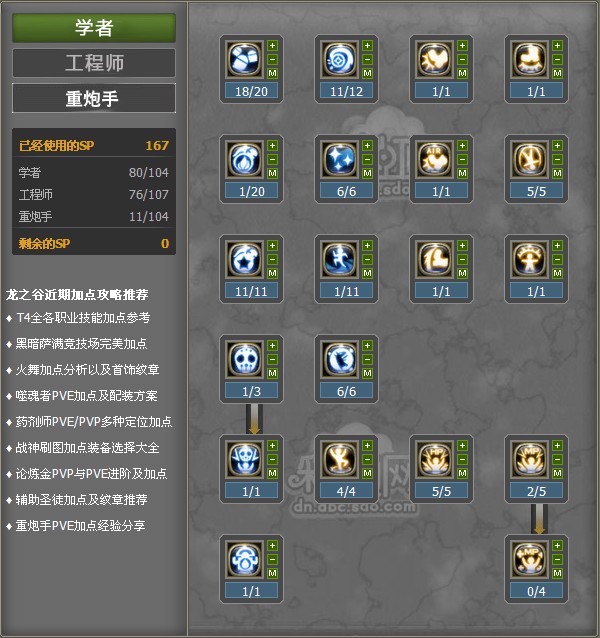The width and height of the screenshot is (600, 638).
Task: Open the 重炮手 class tab
Action: pos(94,98)
